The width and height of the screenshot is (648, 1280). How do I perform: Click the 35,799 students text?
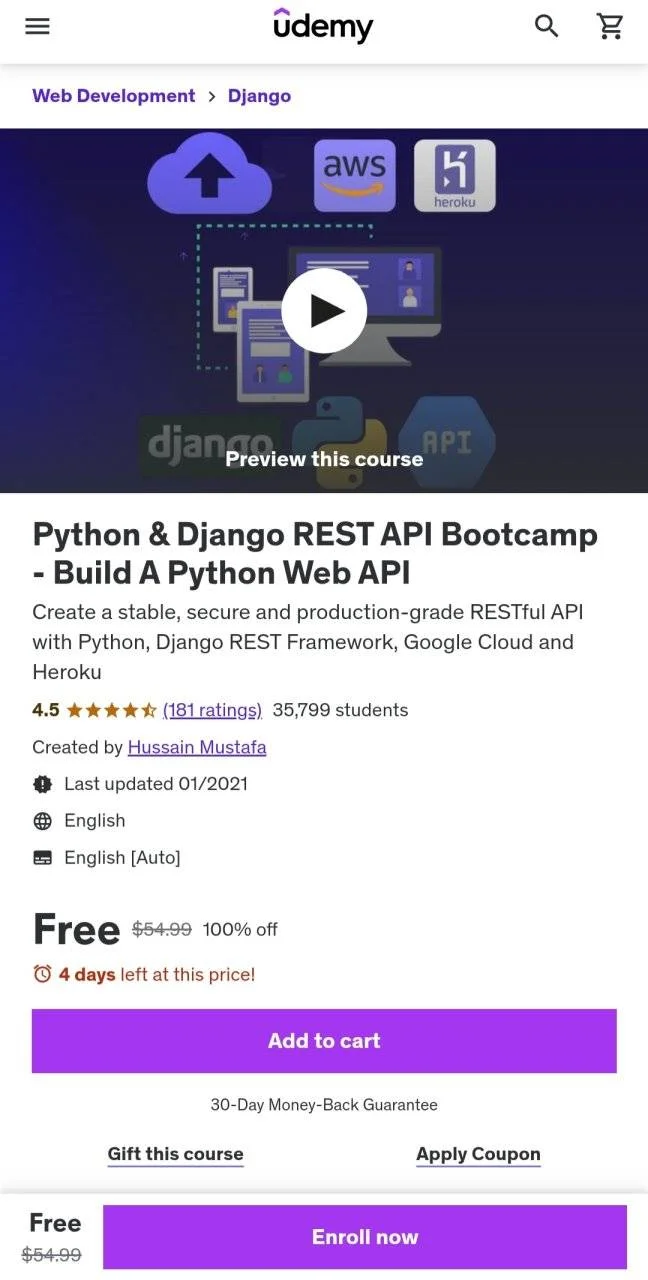pos(340,710)
